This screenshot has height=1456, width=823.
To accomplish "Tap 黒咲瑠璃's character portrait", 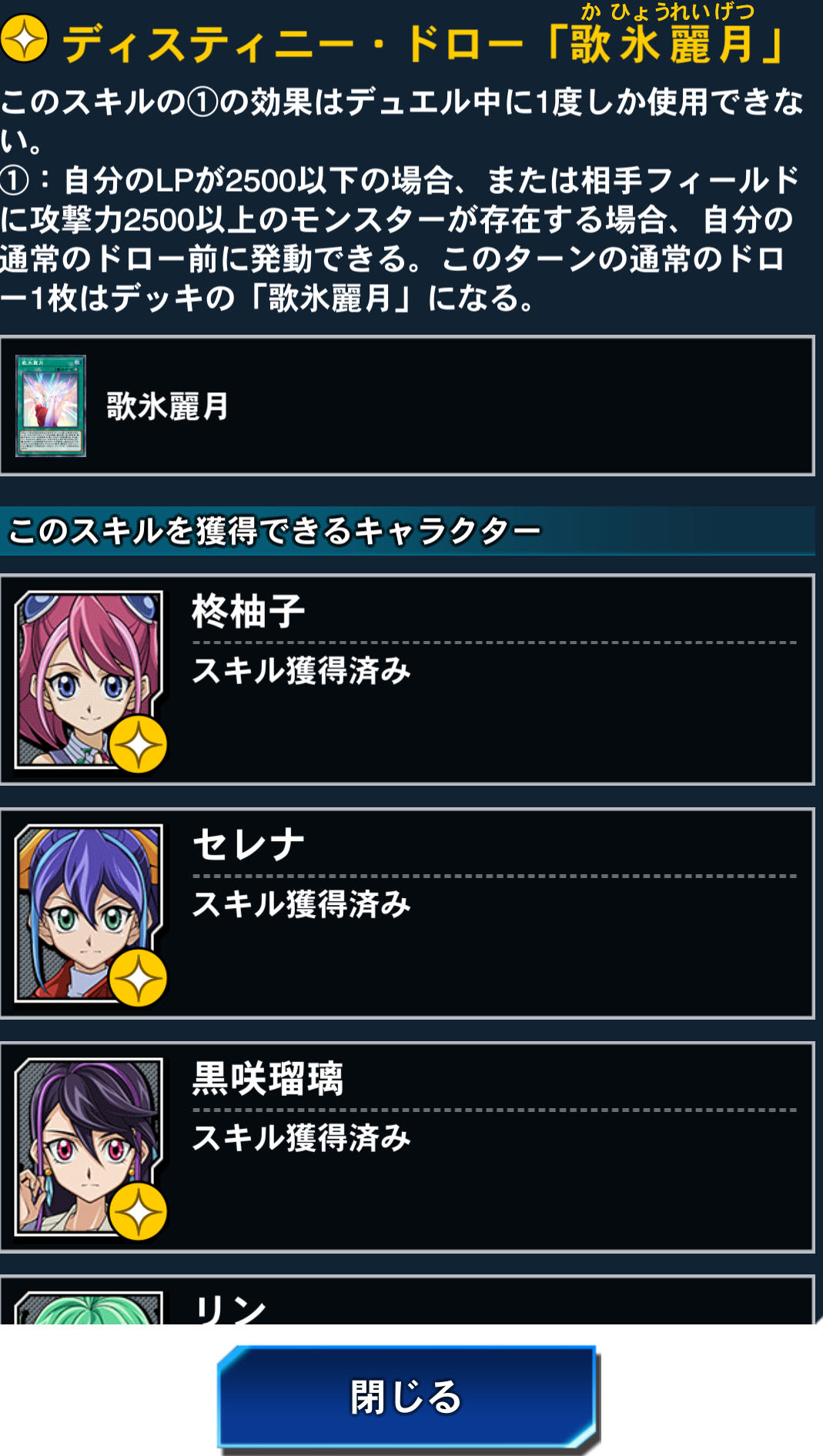I will pyautogui.click(x=89, y=1147).
